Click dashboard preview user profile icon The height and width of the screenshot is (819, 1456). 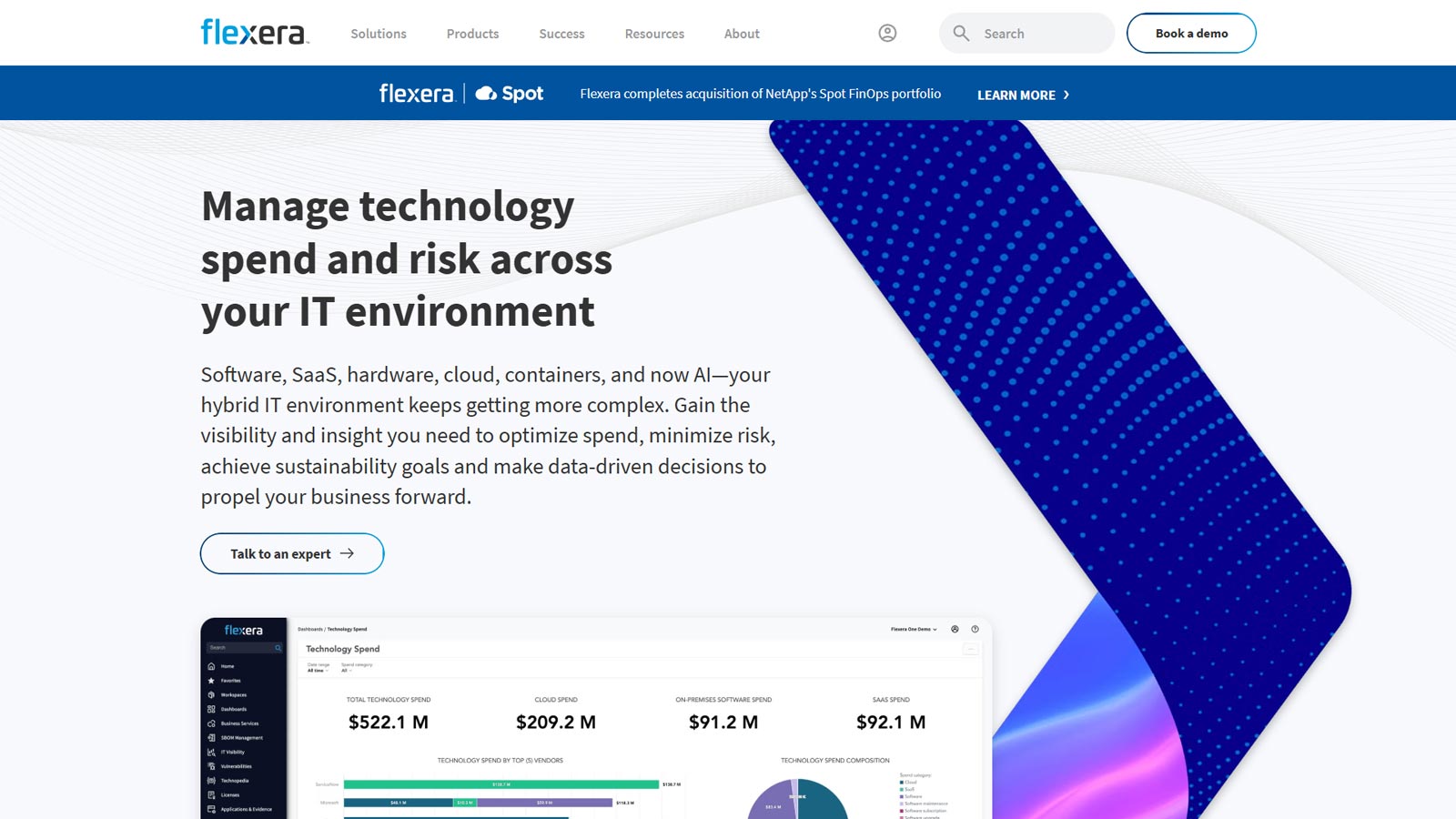pos(955,629)
